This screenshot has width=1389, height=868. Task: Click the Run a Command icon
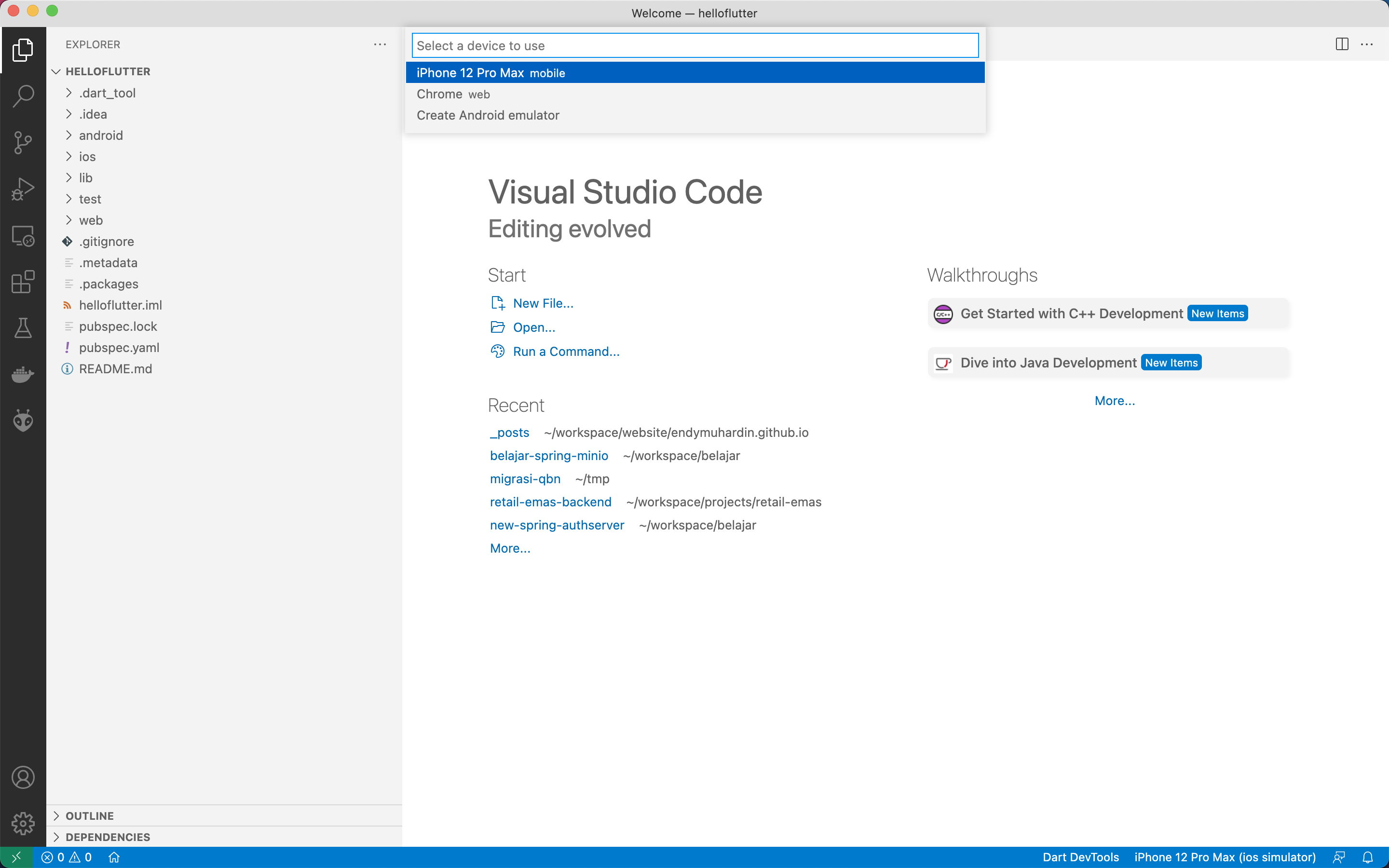coord(498,352)
